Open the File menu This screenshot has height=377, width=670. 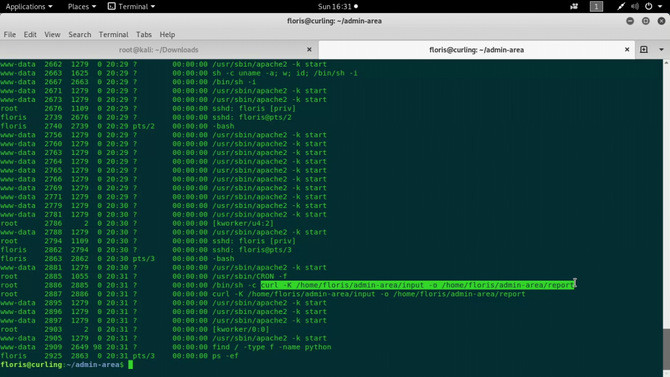click(9, 35)
